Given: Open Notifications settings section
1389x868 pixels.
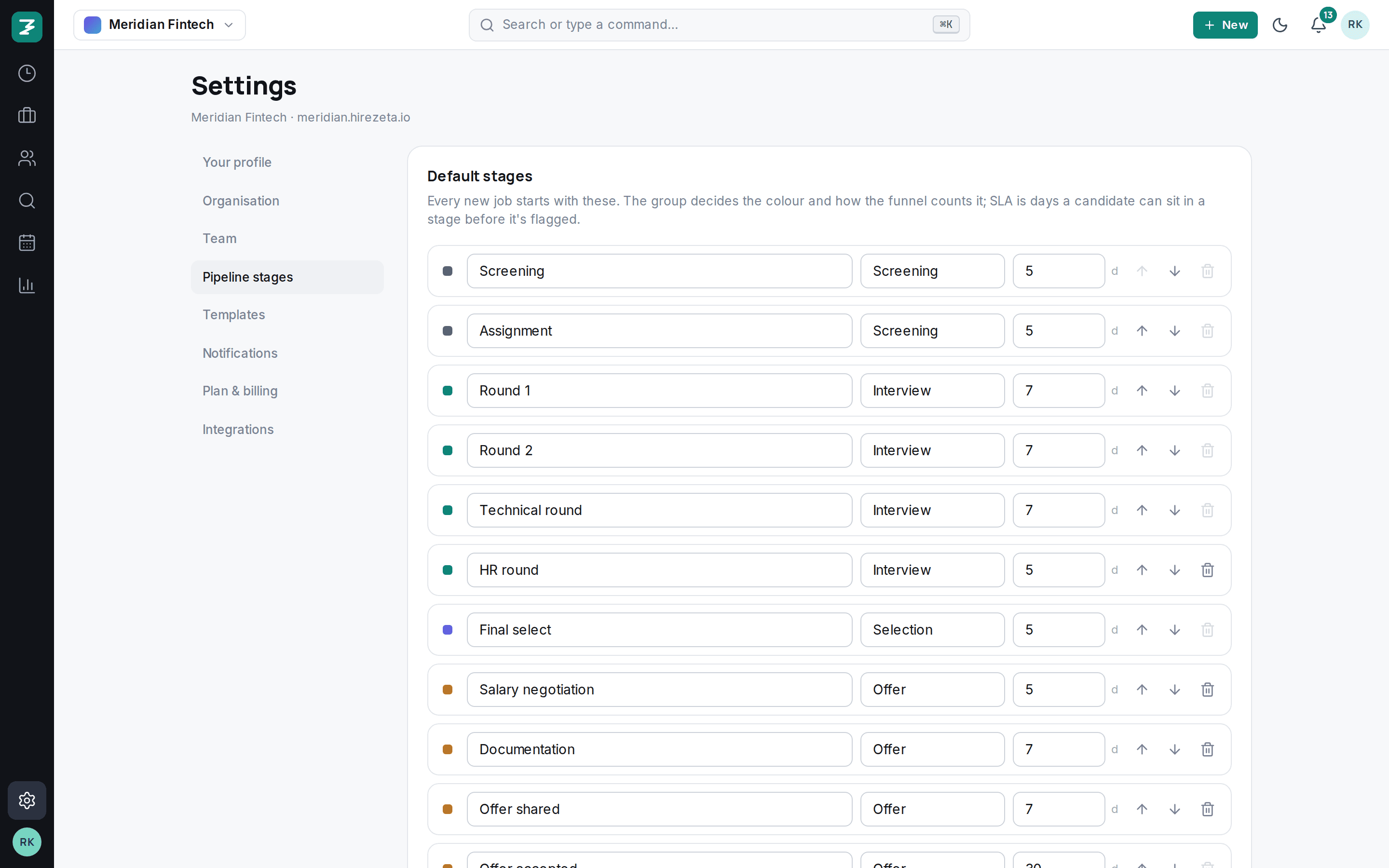Looking at the screenshot, I should pos(287,353).
